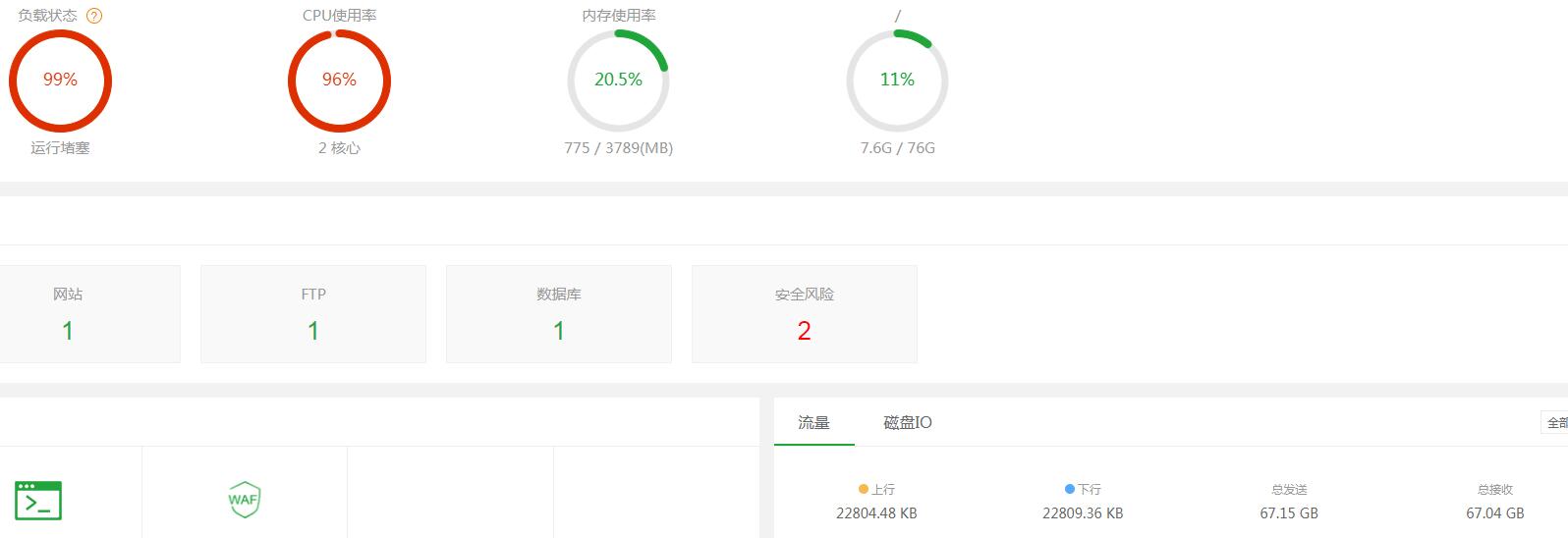Click the blue downstream legend dot
1568x538 pixels.
(1070, 489)
